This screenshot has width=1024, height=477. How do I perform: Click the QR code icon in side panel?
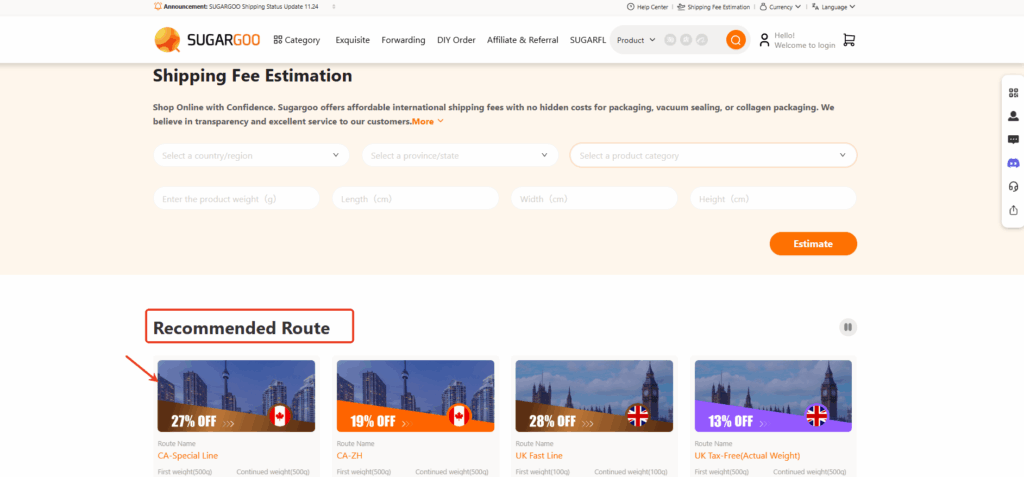(x=1014, y=93)
